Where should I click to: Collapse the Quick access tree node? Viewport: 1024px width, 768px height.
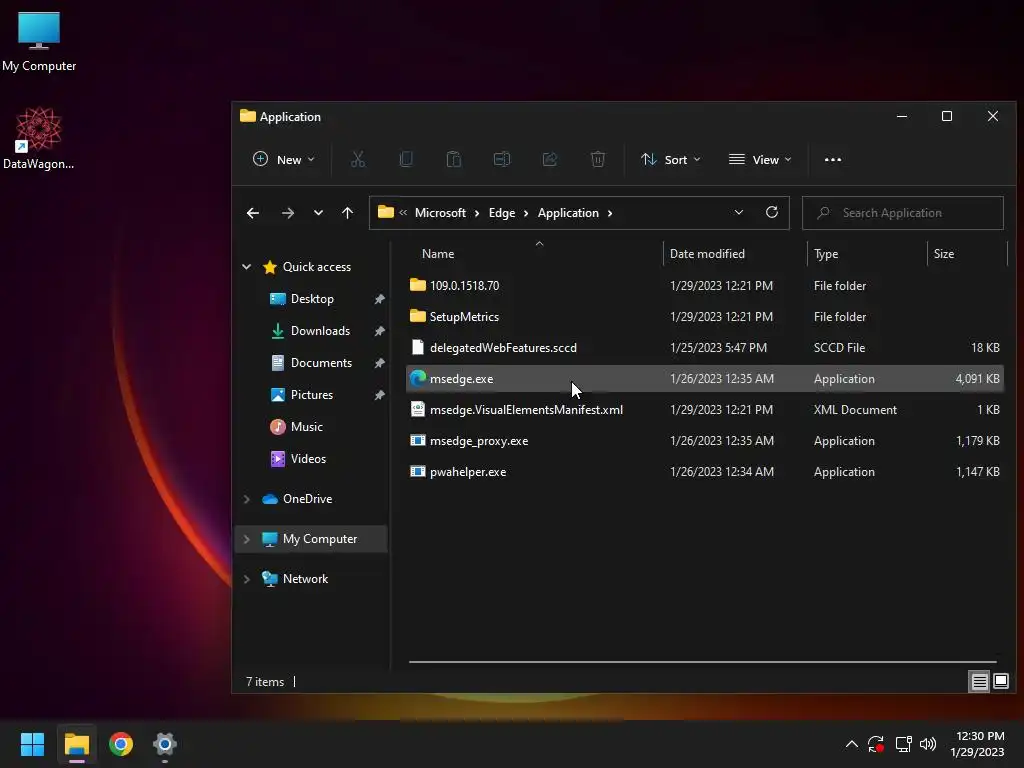click(x=247, y=266)
